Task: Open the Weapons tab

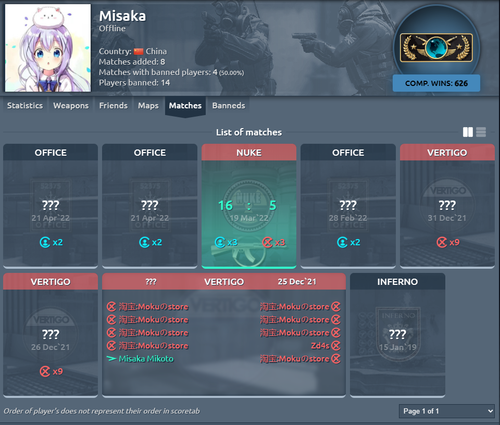Action: pos(71,106)
